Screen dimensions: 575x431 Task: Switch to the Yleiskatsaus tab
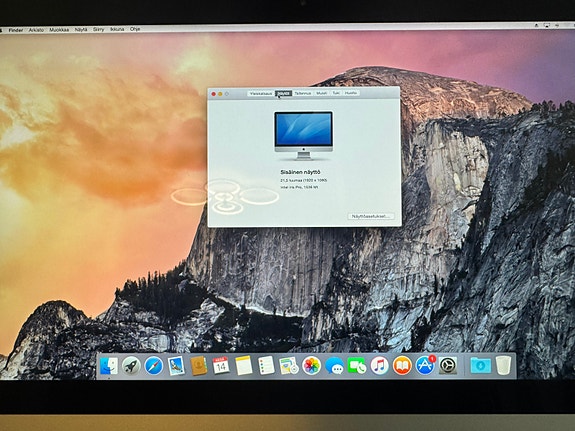click(x=261, y=93)
